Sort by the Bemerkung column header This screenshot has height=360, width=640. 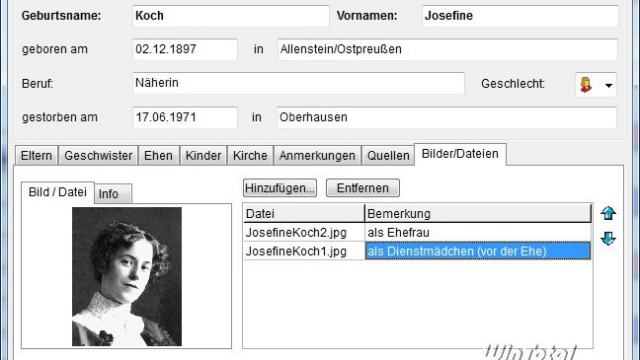pyautogui.click(x=478, y=213)
